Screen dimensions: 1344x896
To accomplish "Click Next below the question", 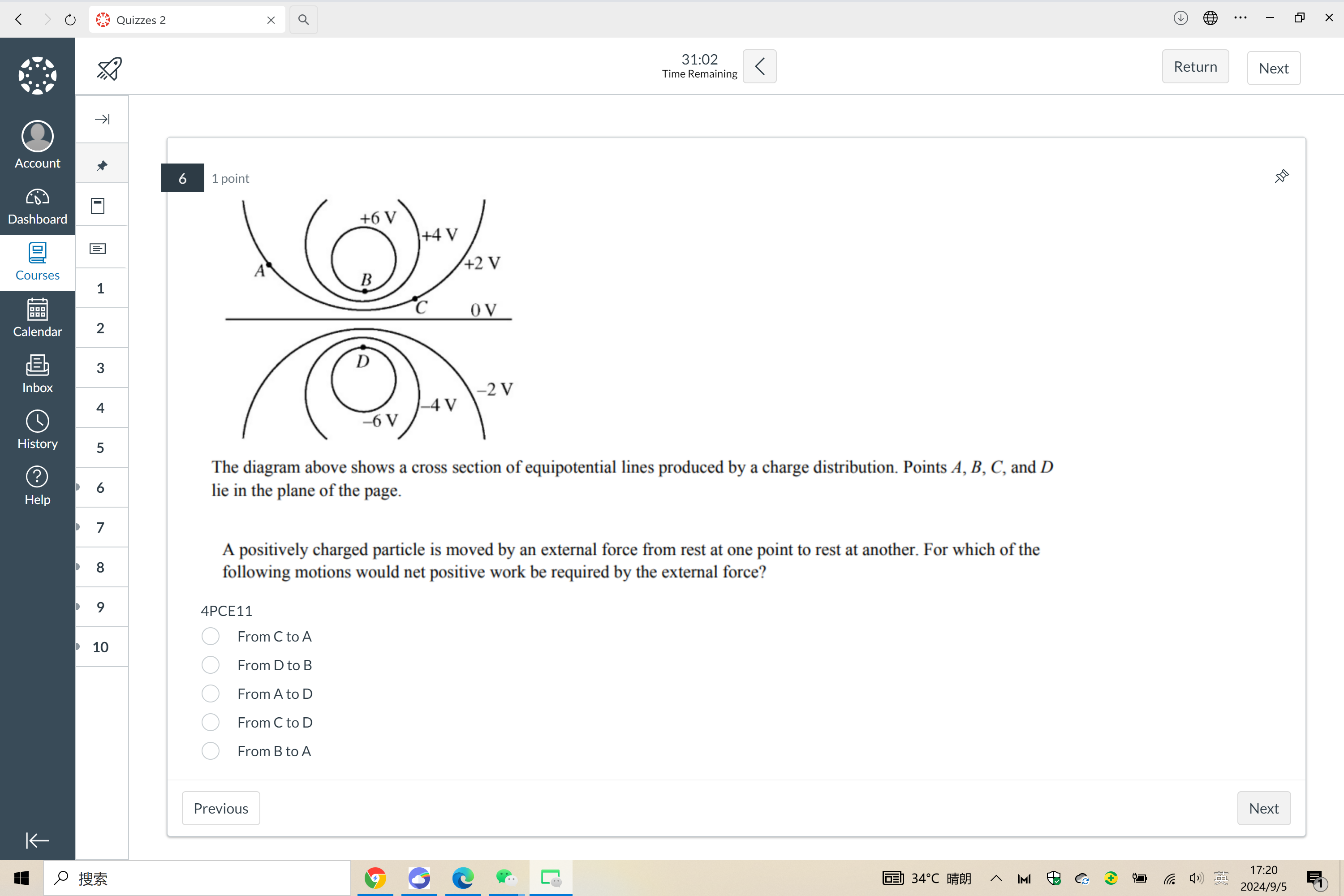I will click(x=1264, y=808).
